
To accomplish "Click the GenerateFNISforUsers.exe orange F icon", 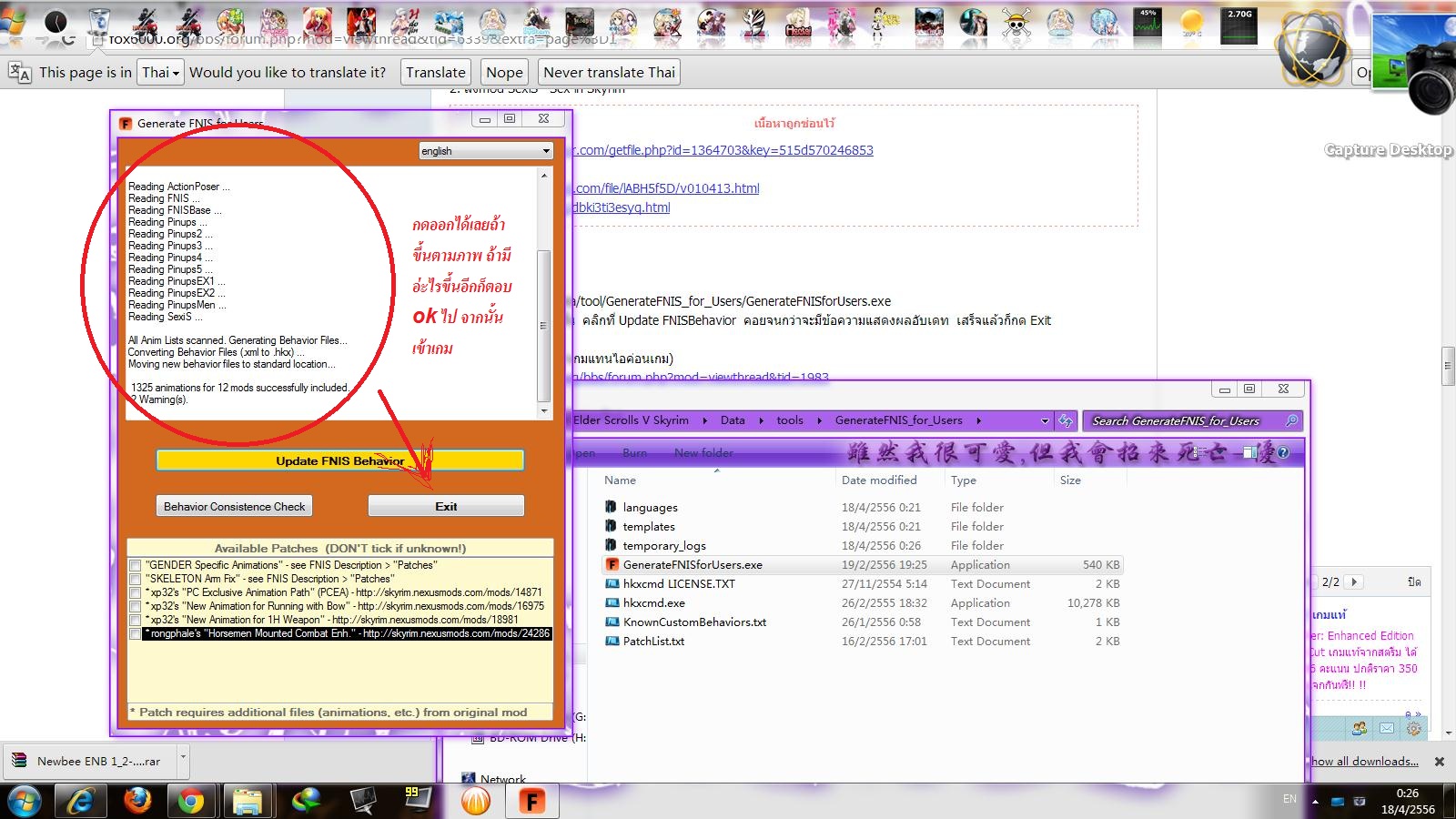I will [x=612, y=564].
